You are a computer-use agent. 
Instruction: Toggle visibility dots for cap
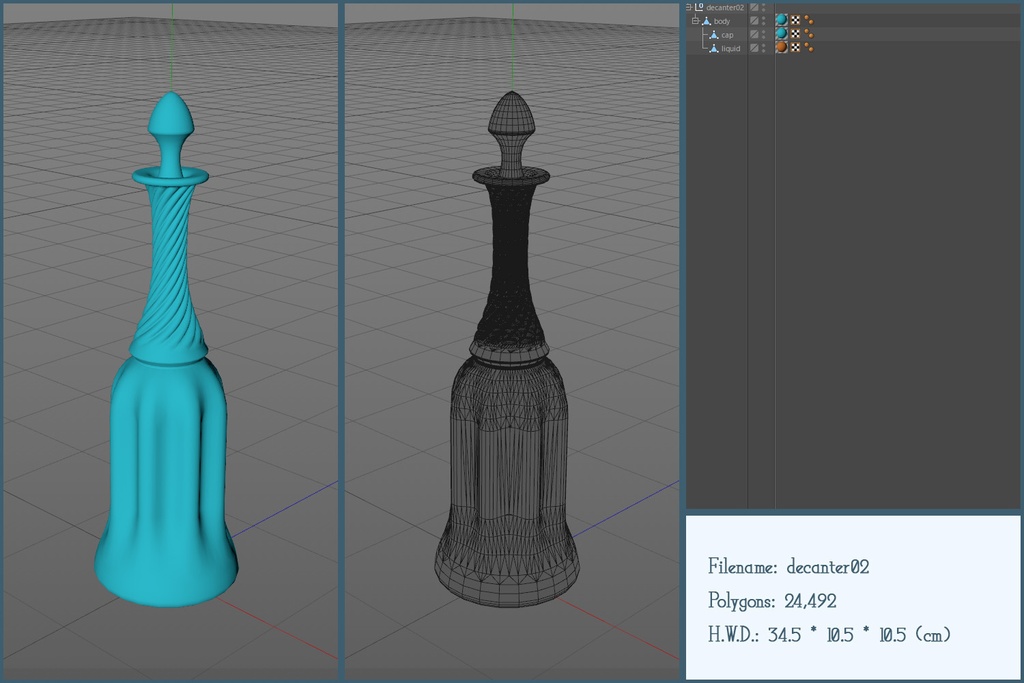763,35
